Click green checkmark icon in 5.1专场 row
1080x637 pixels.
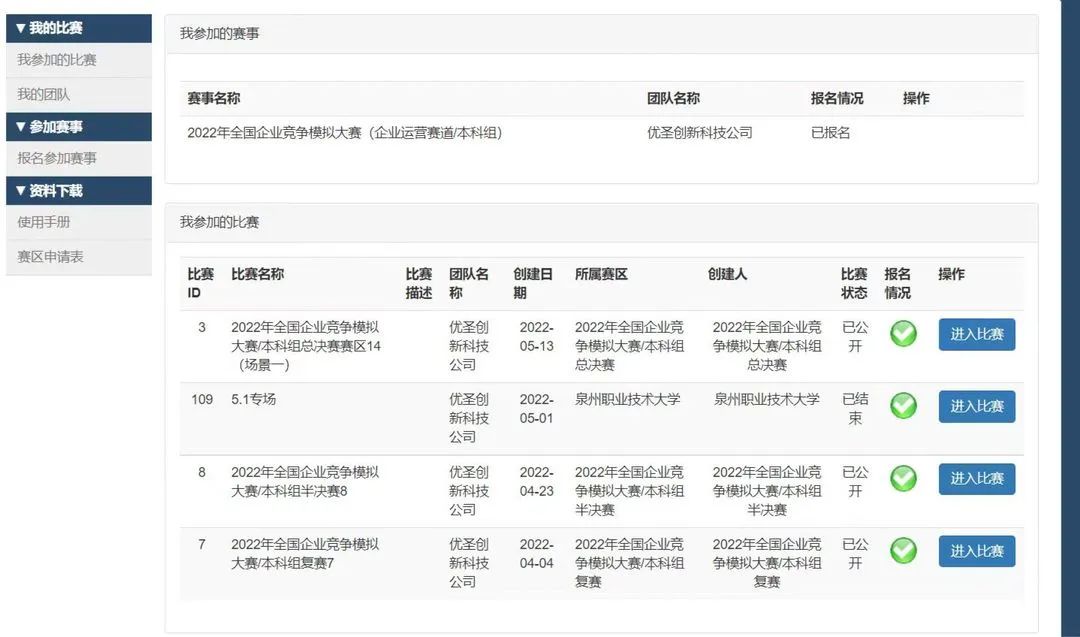point(903,406)
